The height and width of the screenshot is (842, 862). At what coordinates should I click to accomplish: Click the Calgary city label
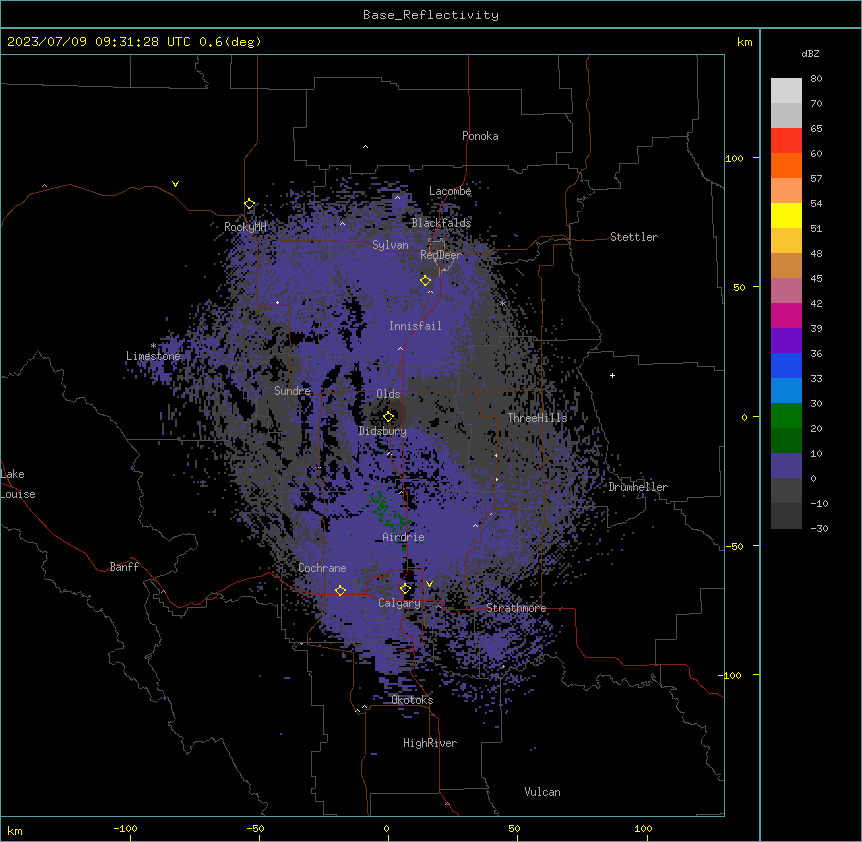pos(399,603)
